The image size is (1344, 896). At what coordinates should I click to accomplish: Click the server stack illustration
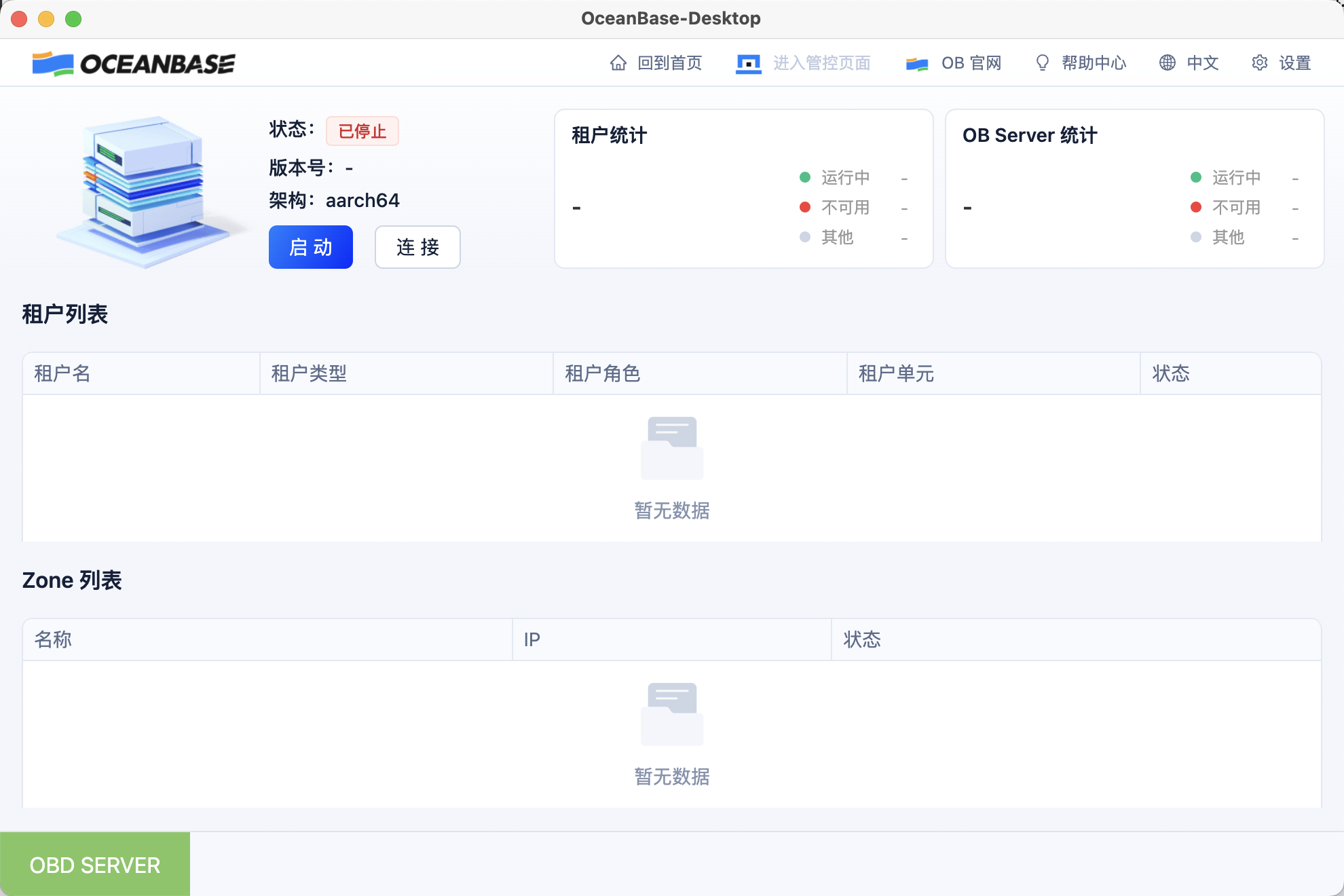(146, 190)
